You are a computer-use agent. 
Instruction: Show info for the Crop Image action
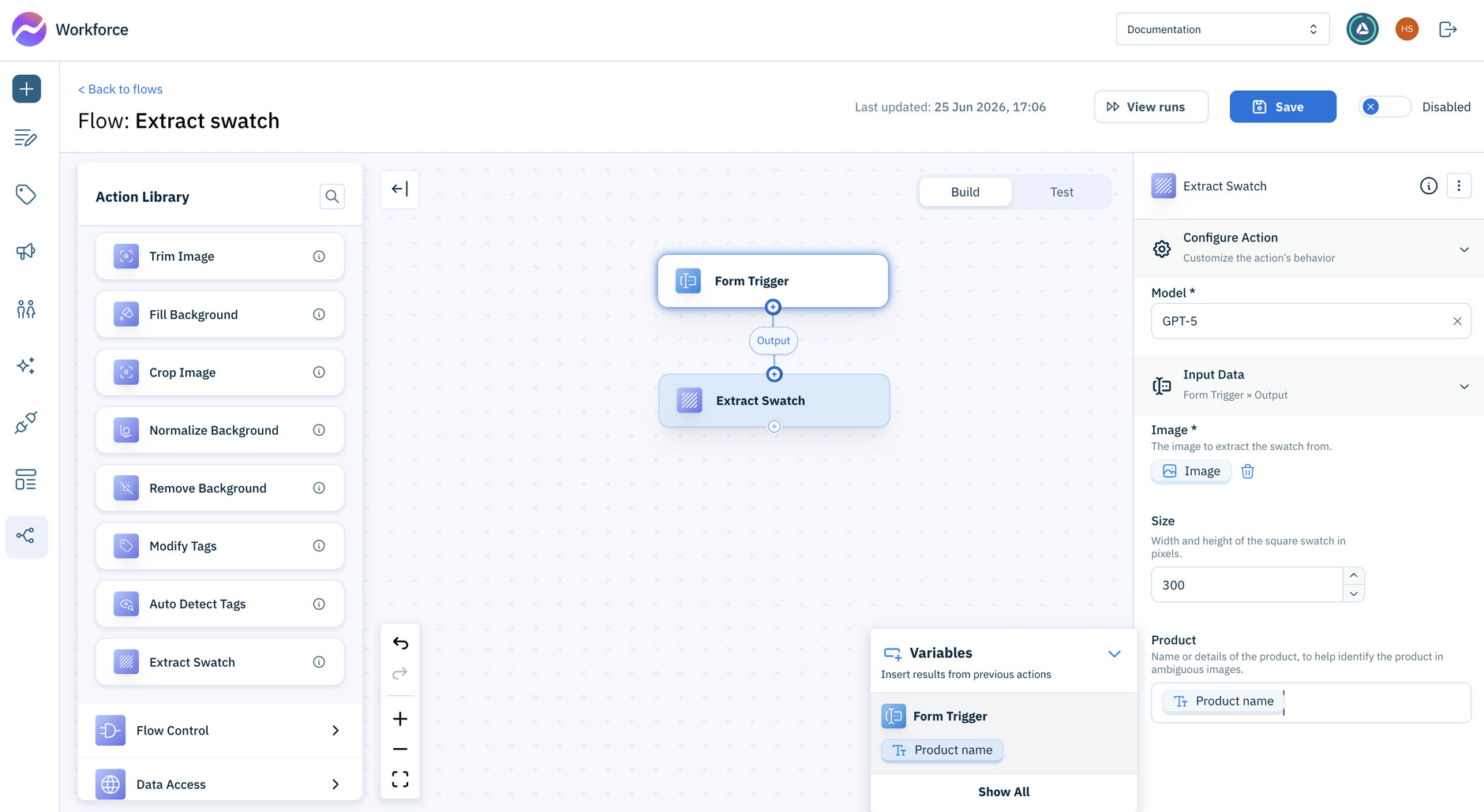coord(319,372)
